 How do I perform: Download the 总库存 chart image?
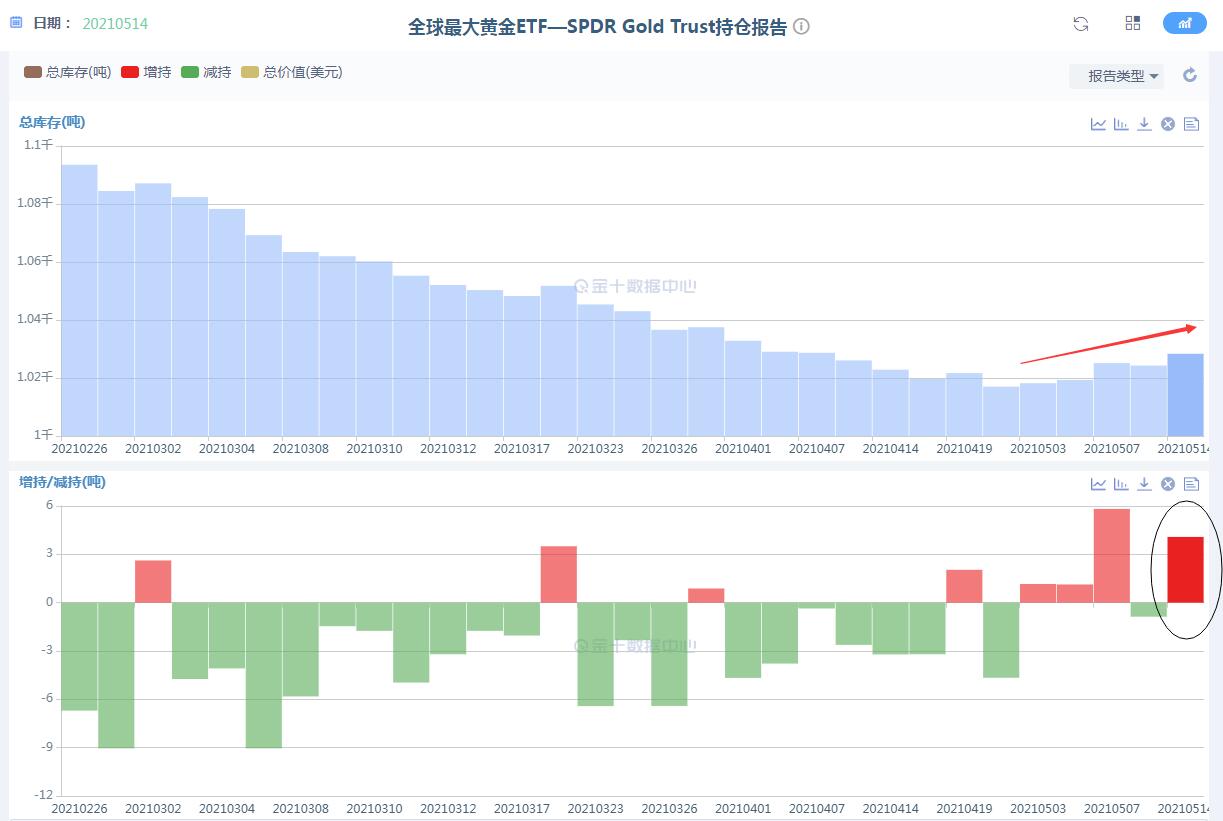pos(1144,124)
